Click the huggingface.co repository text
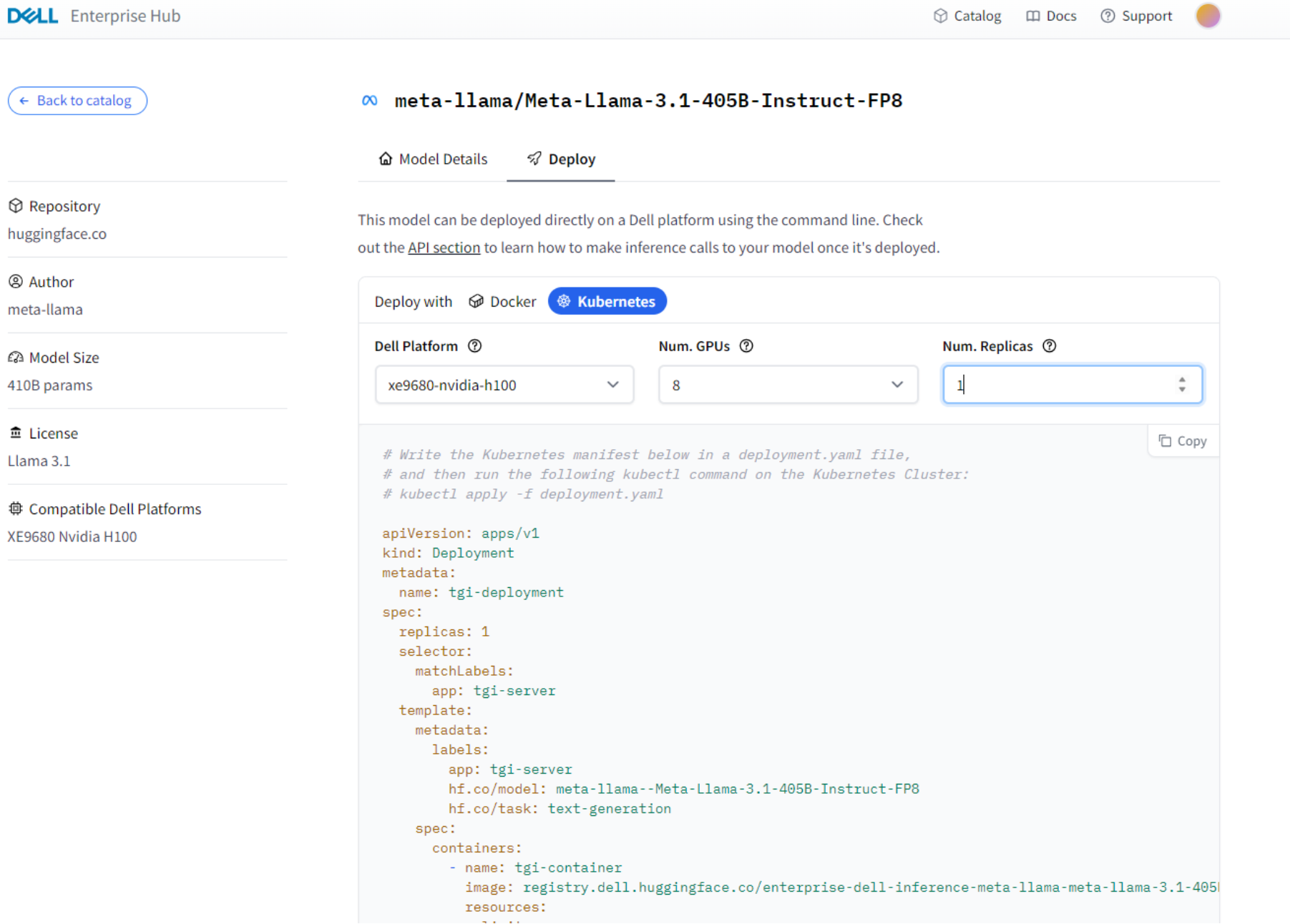 [x=57, y=234]
